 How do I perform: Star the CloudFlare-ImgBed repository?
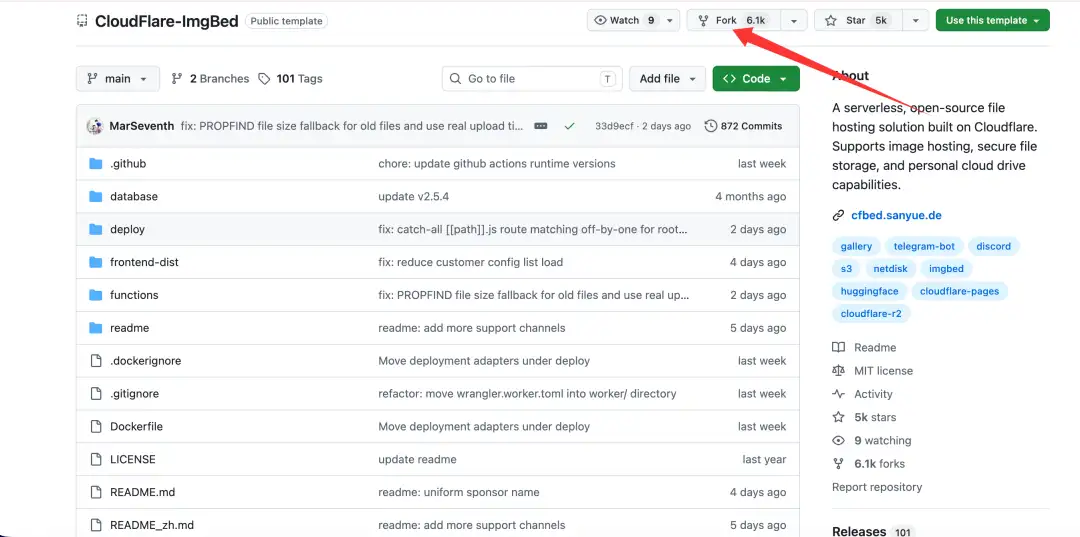click(x=858, y=21)
